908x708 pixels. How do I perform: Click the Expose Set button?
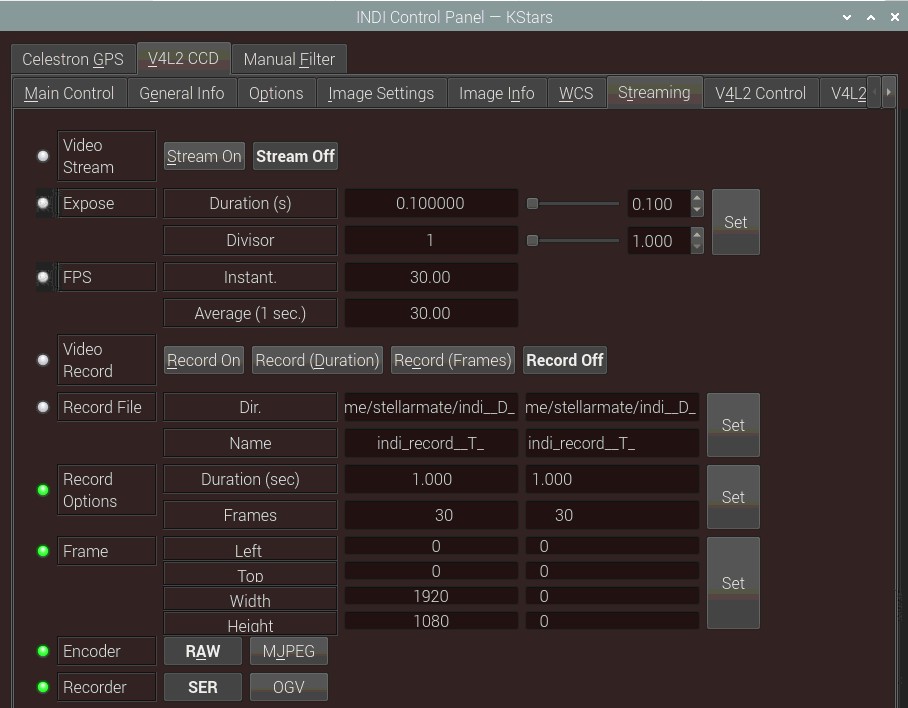coord(735,222)
